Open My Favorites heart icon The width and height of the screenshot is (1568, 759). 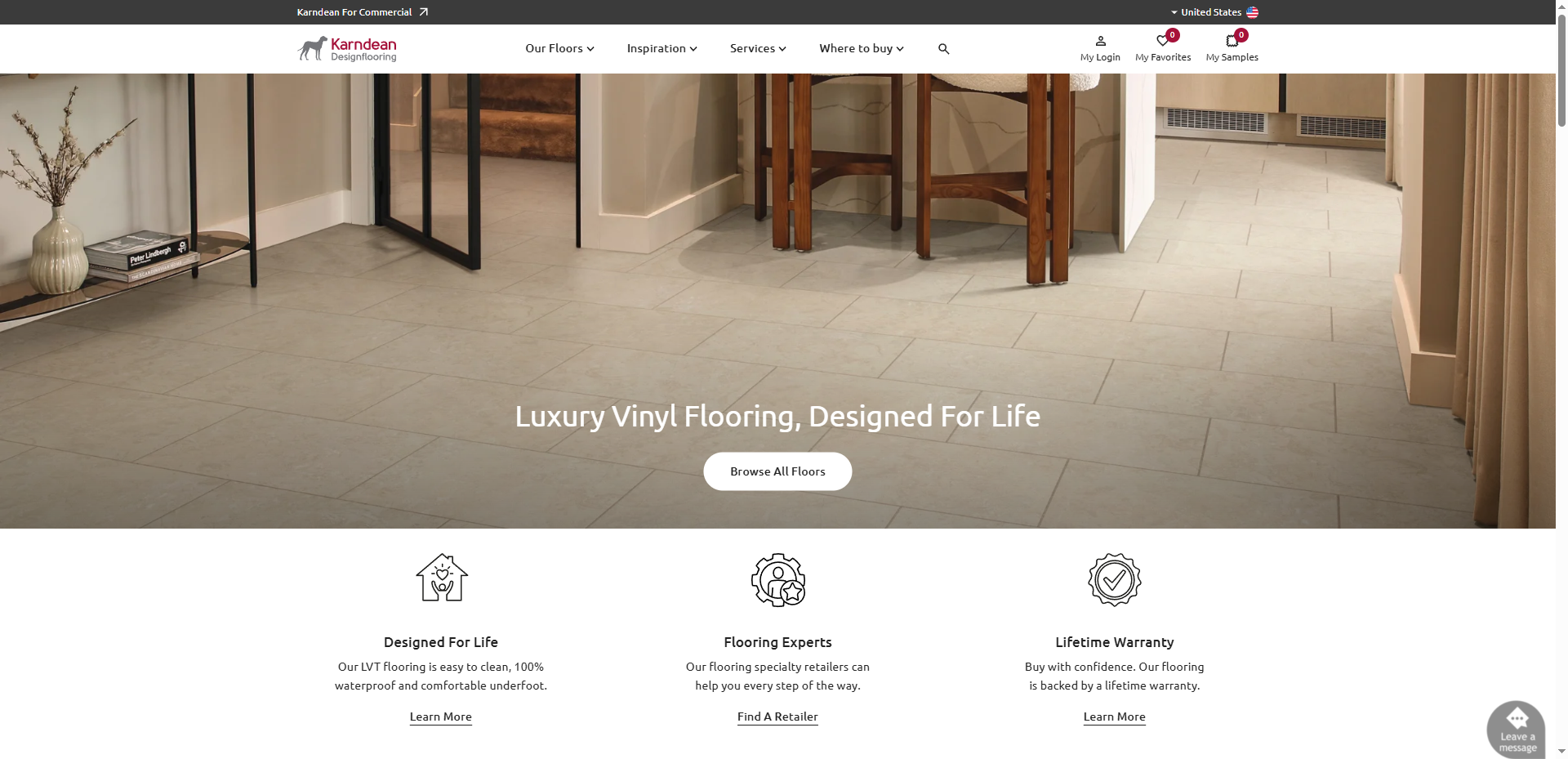1162,41
